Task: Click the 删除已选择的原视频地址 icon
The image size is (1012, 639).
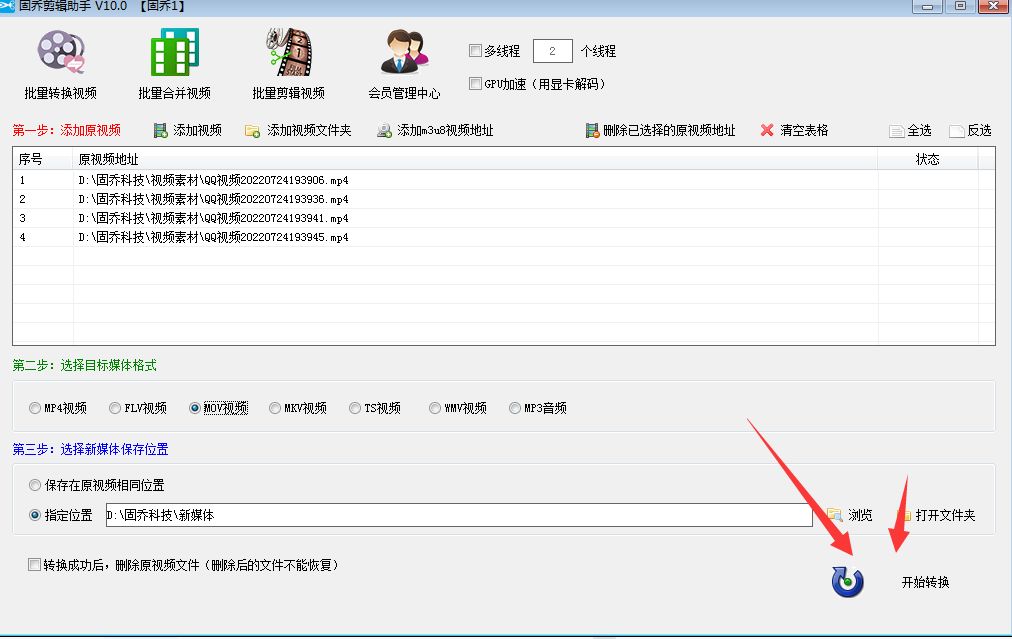Action: (x=592, y=131)
